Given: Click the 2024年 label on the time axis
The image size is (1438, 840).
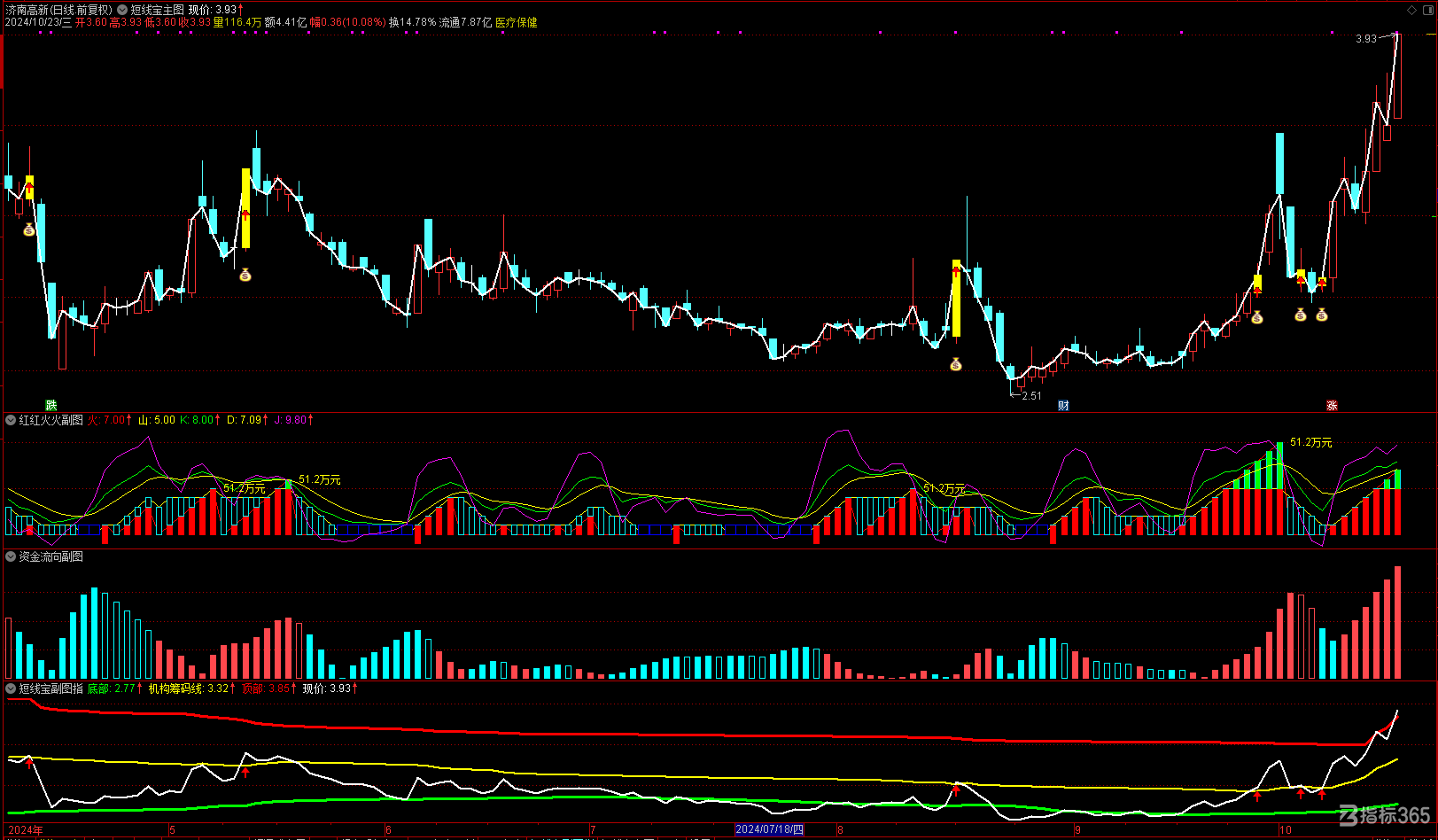Looking at the screenshot, I should [26, 830].
